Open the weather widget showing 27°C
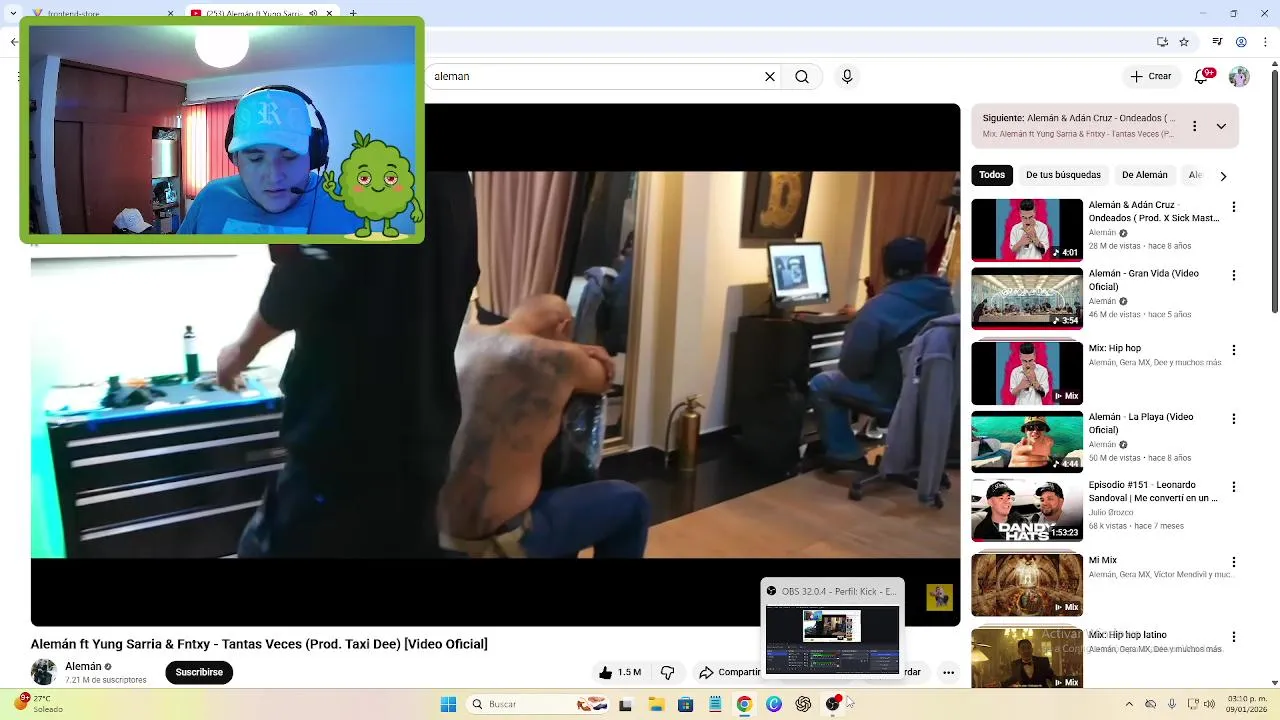This screenshot has width=1280, height=720. pyautogui.click(x=38, y=704)
